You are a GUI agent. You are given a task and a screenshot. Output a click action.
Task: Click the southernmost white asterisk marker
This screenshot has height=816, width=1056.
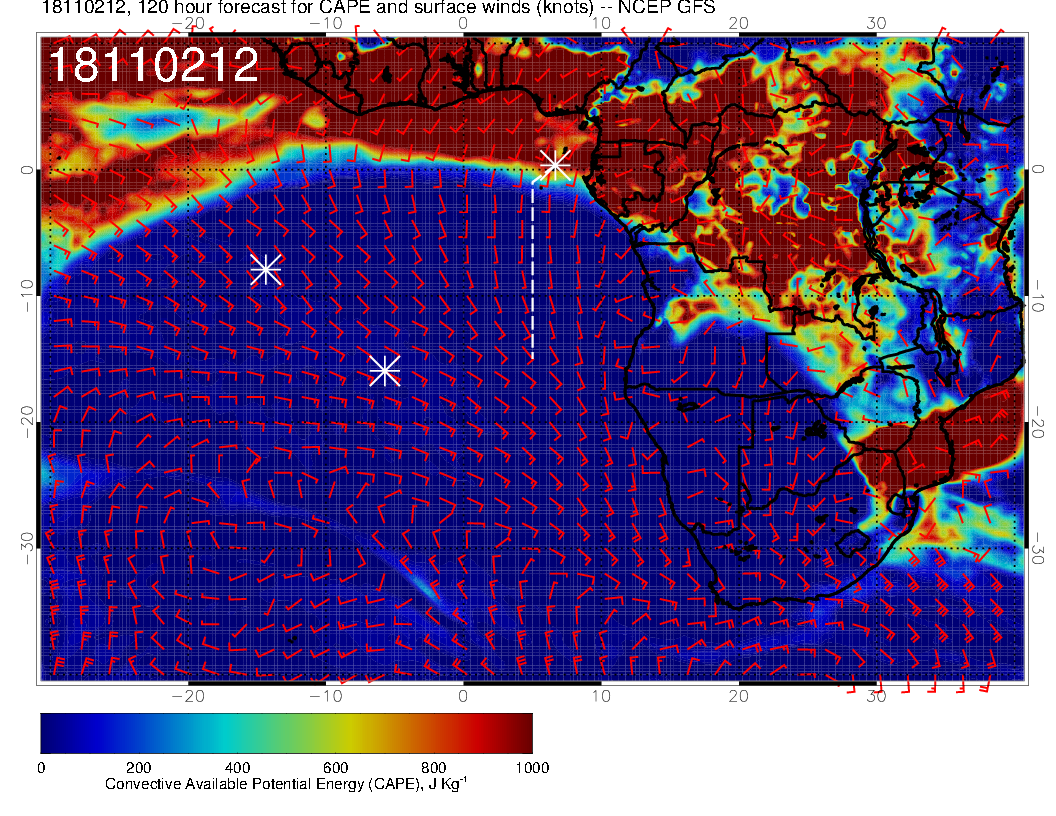pyautogui.click(x=385, y=371)
